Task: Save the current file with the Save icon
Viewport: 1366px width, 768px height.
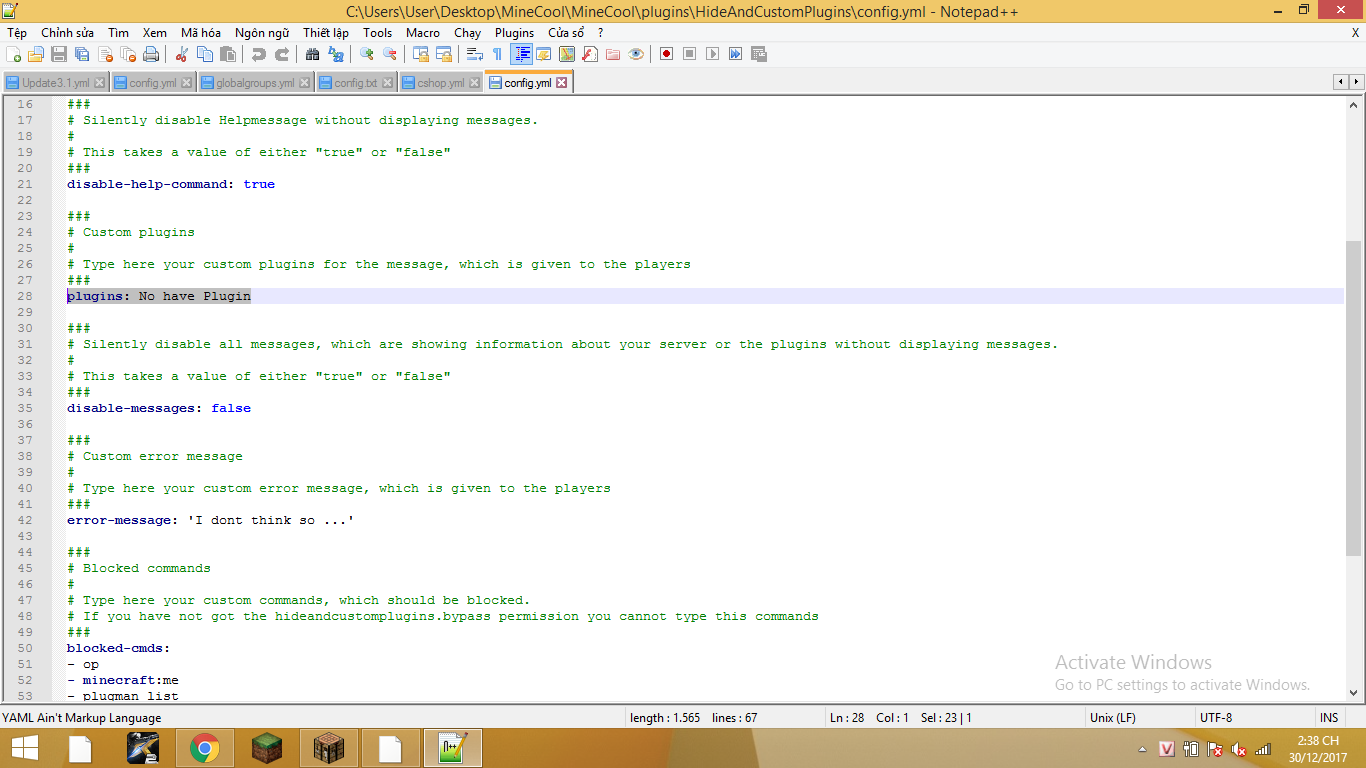Action: [x=59, y=54]
